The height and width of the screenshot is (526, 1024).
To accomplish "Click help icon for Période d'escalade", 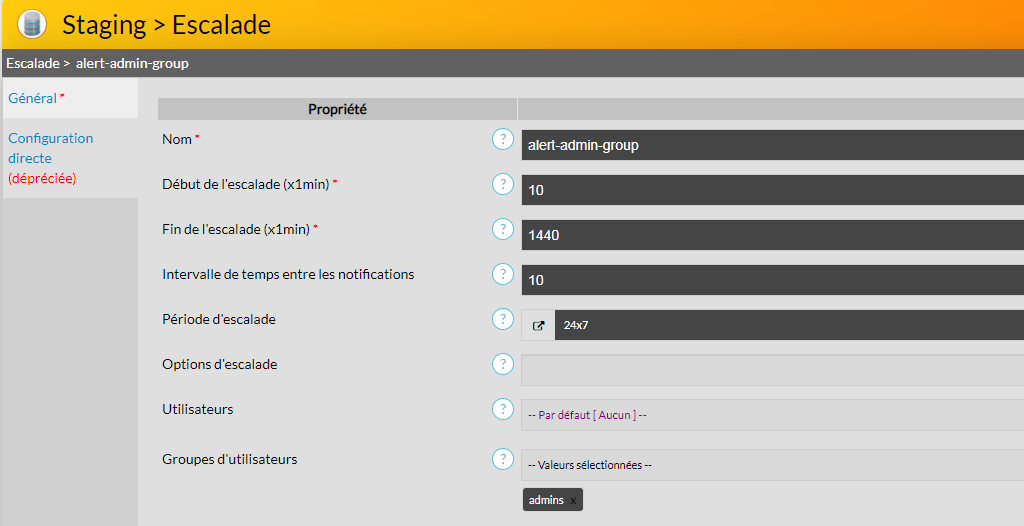I will (x=502, y=319).
